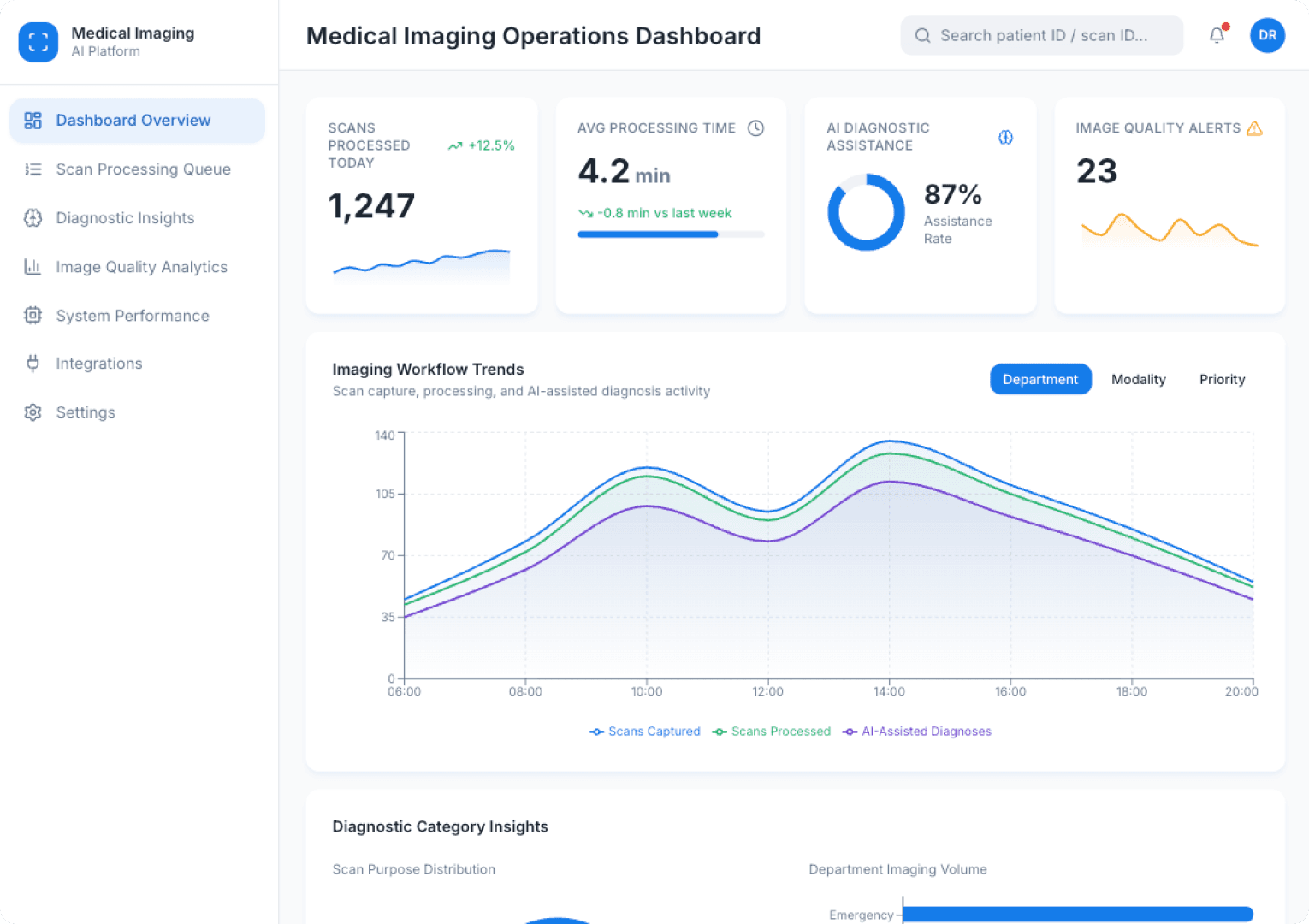The width and height of the screenshot is (1309, 924).
Task: Click the Settings gear icon in sidebar
Action: (33, 412)
